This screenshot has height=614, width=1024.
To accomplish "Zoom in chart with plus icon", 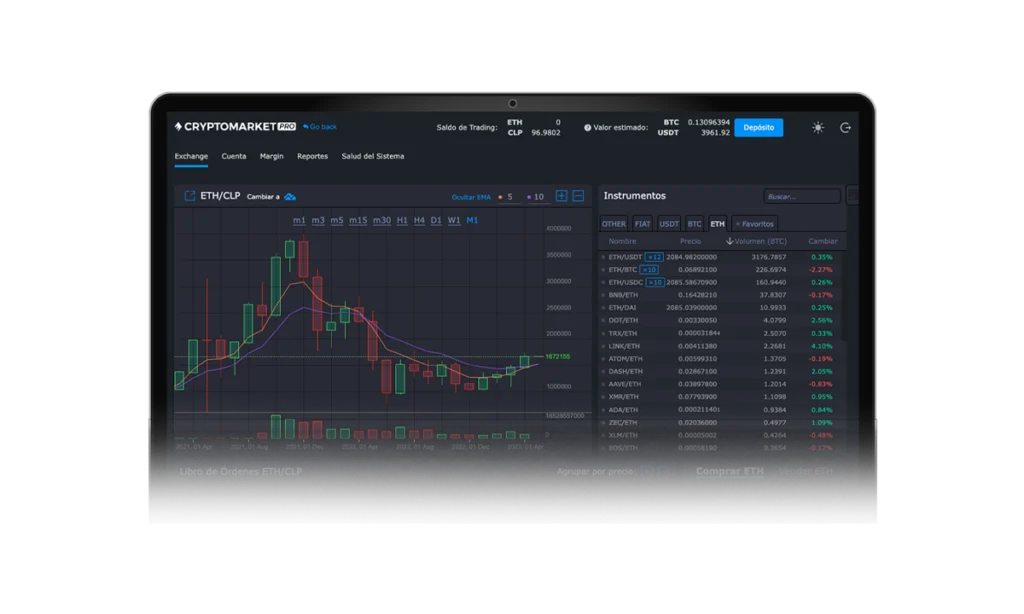I will coord(562,197).
